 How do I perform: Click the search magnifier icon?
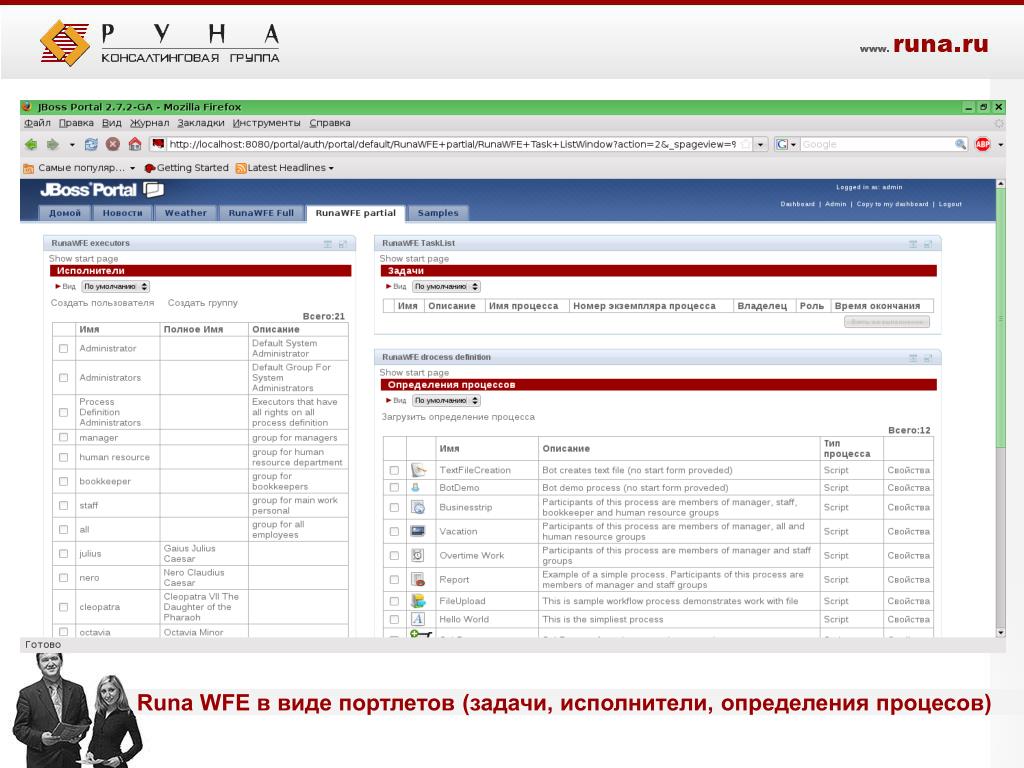[960, 144]
